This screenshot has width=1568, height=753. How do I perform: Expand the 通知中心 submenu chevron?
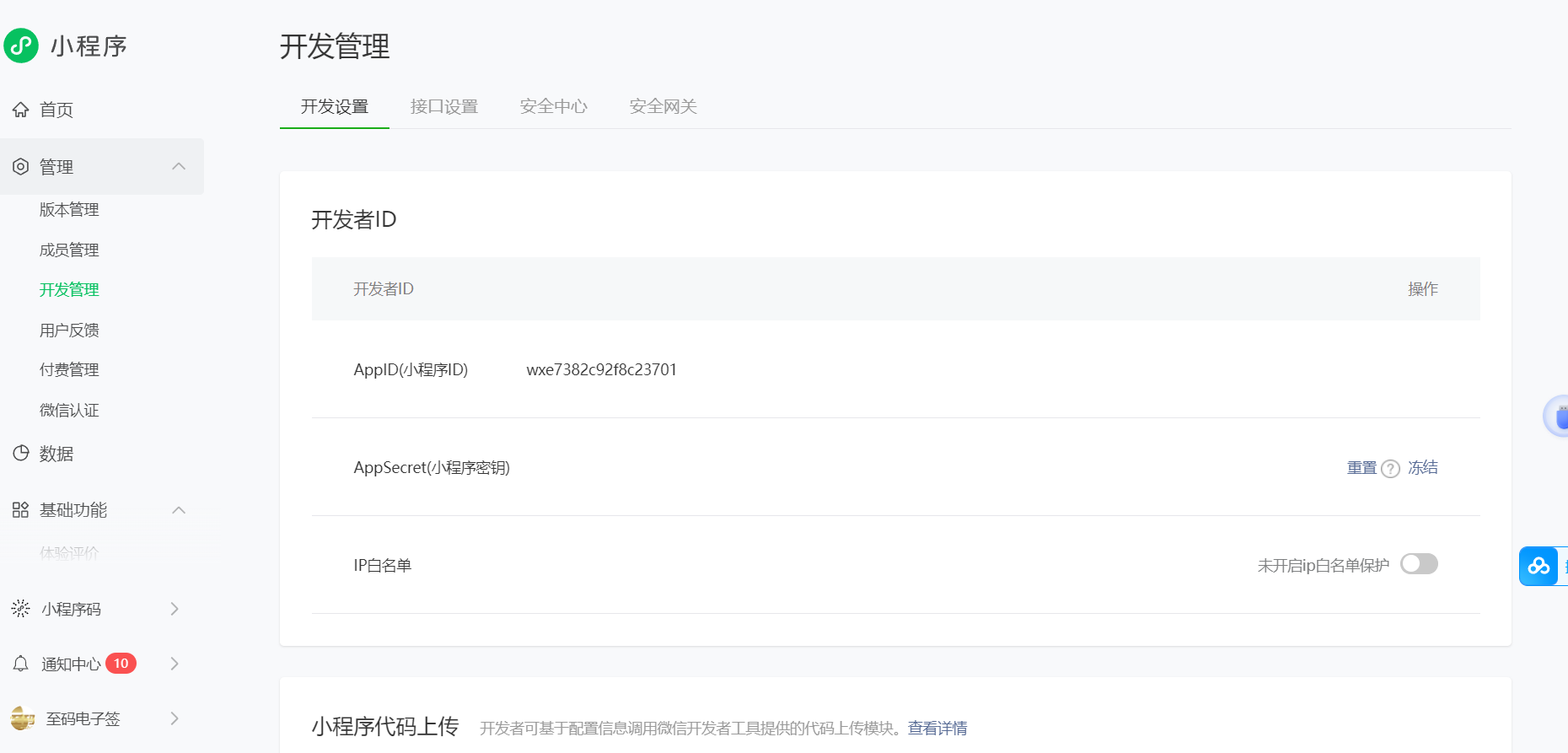coord(175,664)
